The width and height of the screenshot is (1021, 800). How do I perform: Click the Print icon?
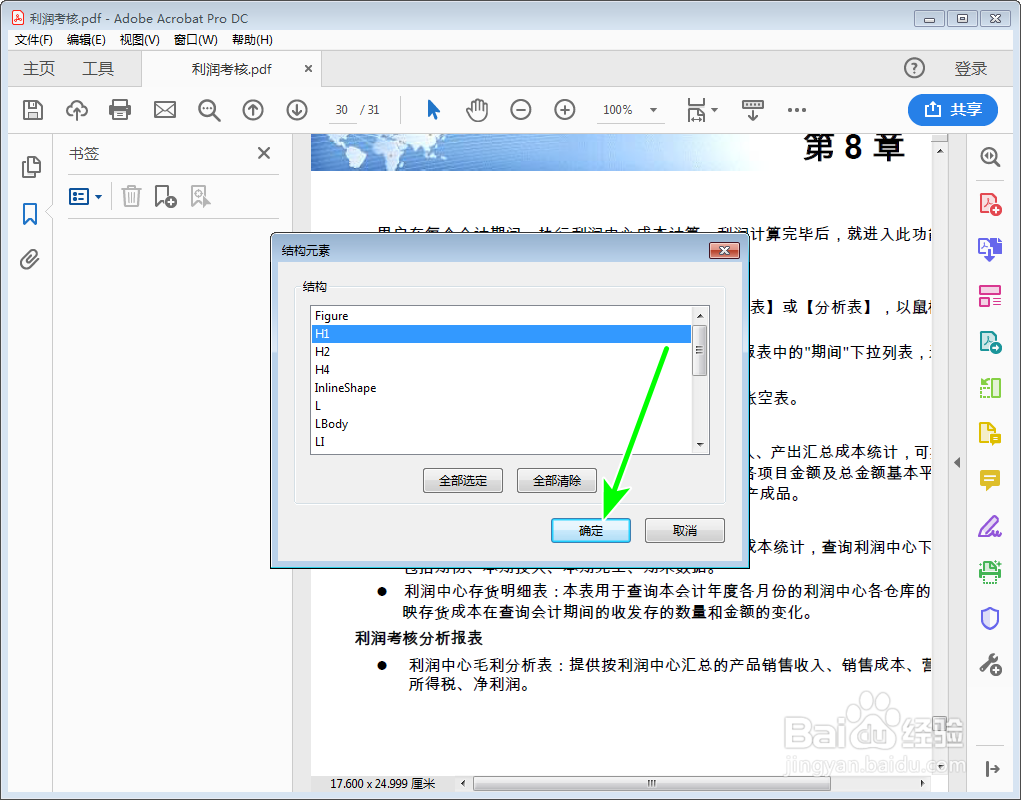[120, 110]
